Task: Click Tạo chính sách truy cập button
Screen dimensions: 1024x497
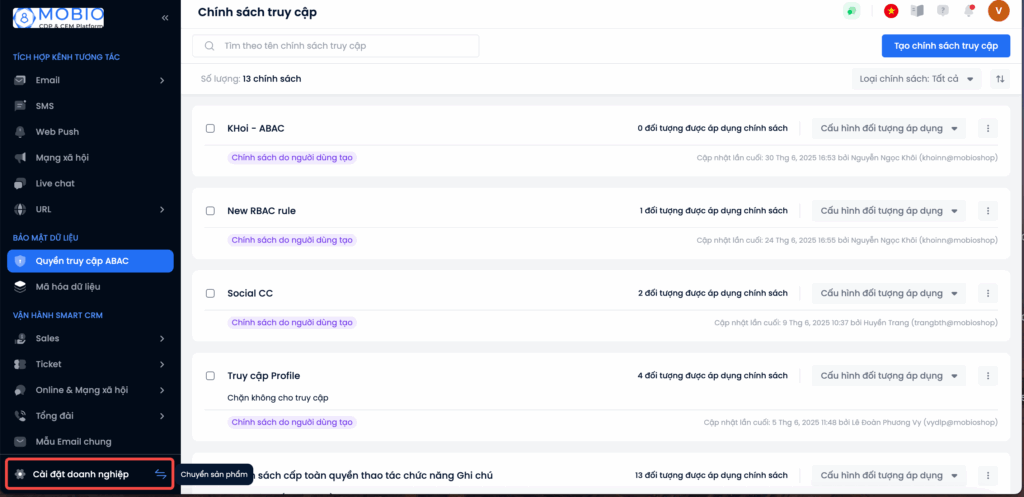Action: coord(946,46)
